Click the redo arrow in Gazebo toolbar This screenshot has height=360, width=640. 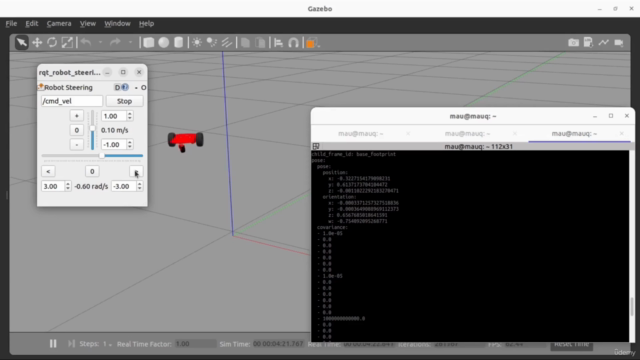[116, 42]
